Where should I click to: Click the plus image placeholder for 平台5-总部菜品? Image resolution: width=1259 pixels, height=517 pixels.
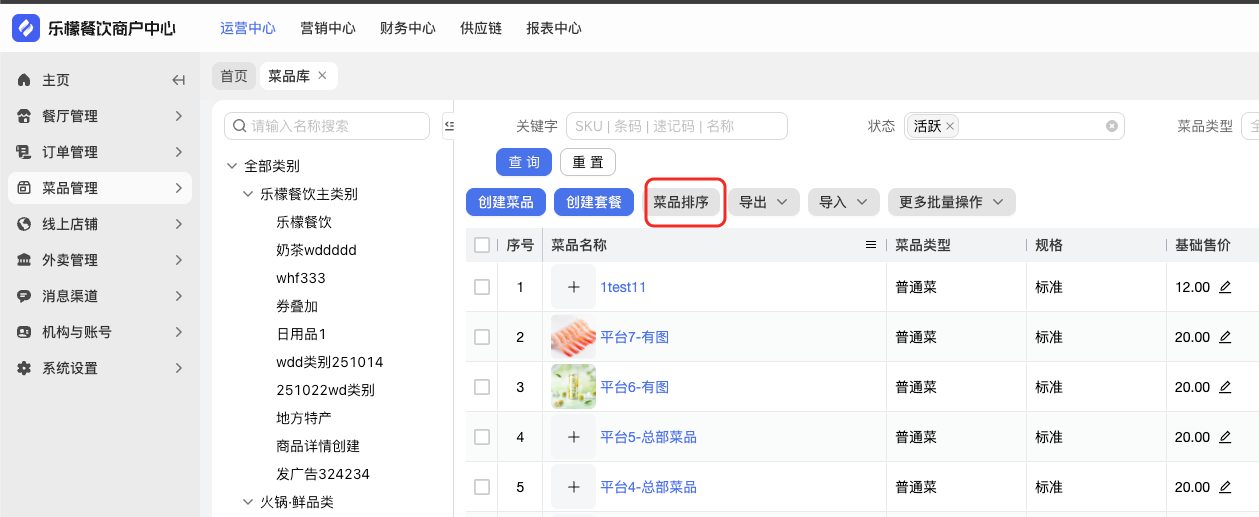pyautogui.click(x=573, y=437)
